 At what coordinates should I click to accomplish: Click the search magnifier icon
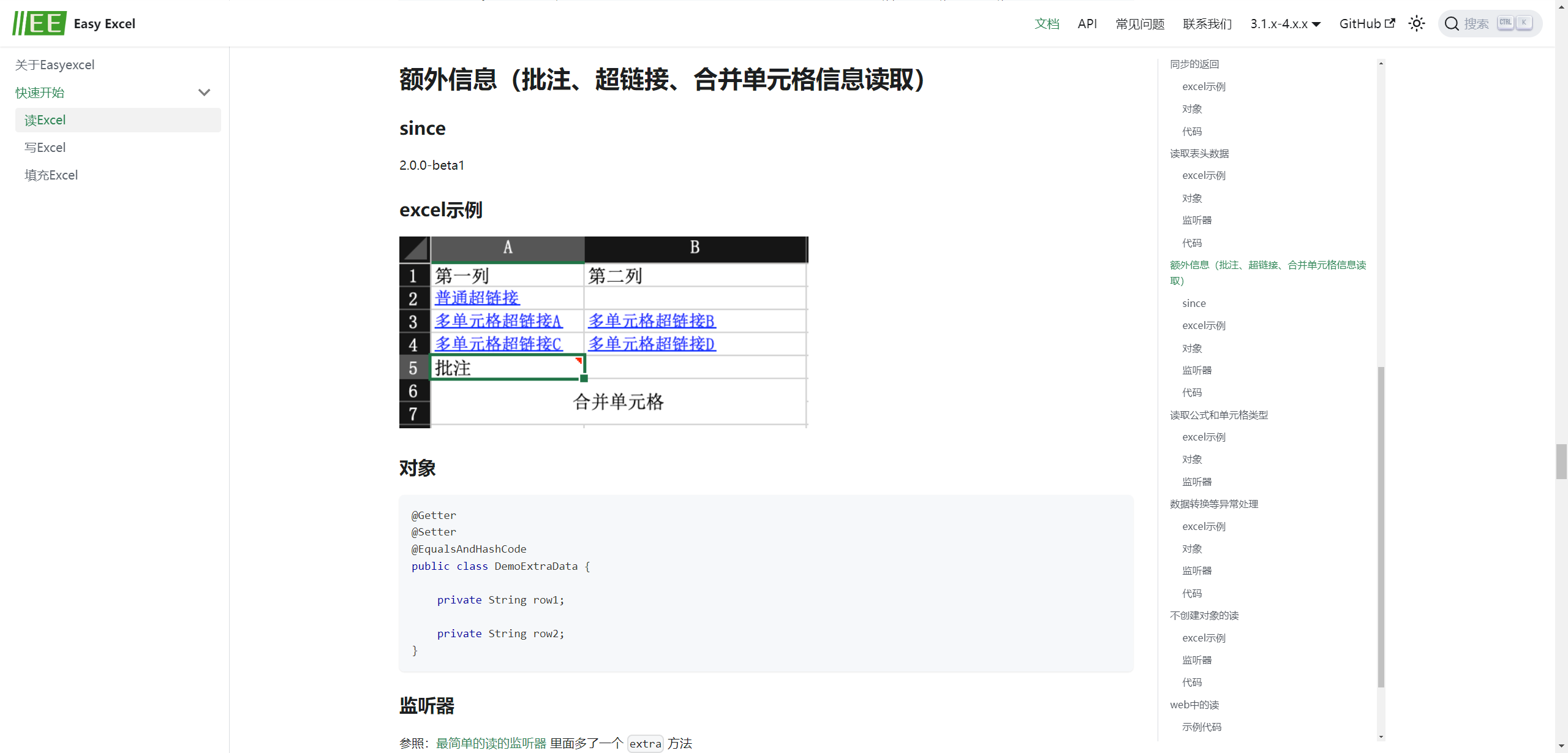pos(1451,23)
